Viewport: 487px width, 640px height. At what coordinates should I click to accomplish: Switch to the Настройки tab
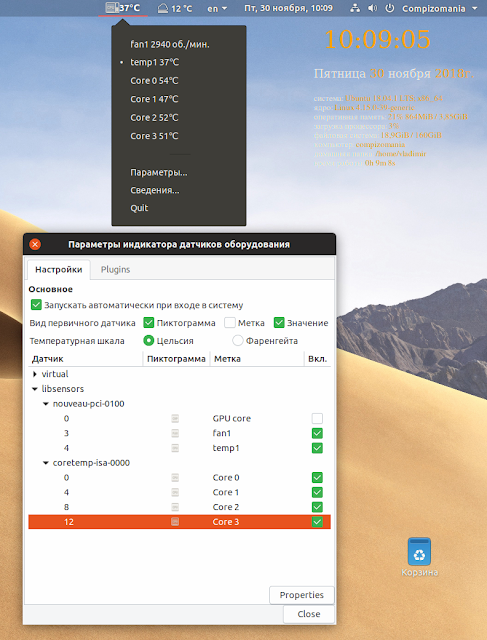[58, 269]
